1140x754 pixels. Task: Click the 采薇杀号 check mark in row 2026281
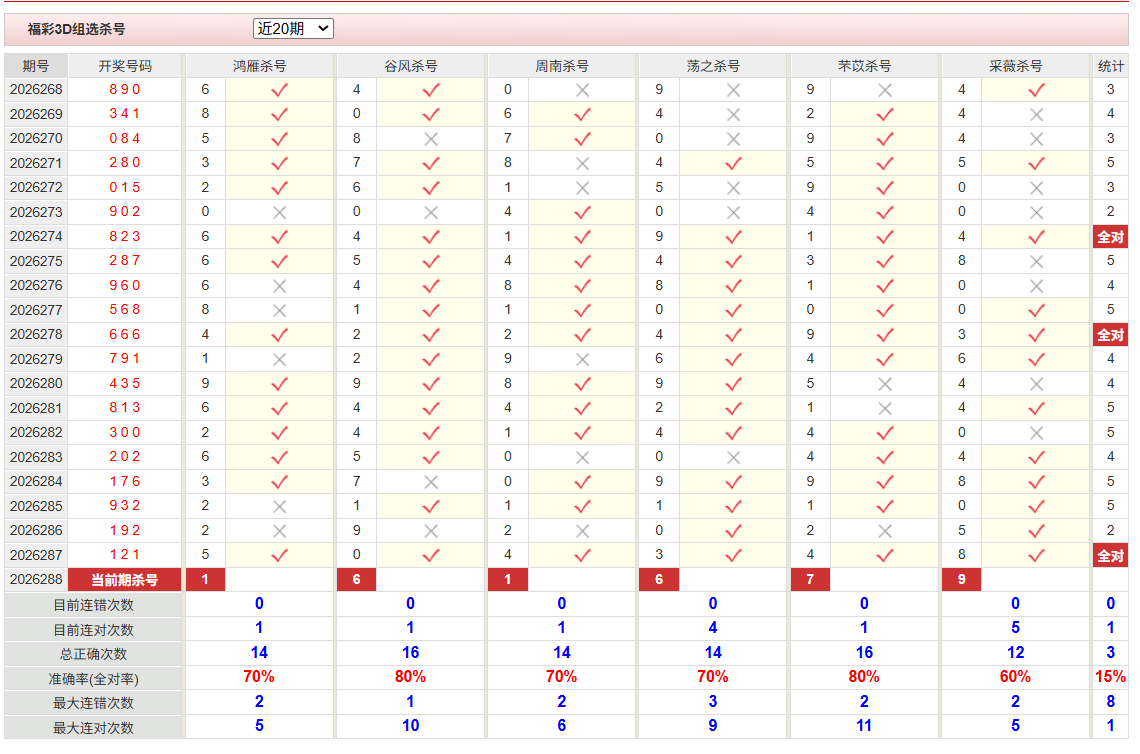[1036, 408]
